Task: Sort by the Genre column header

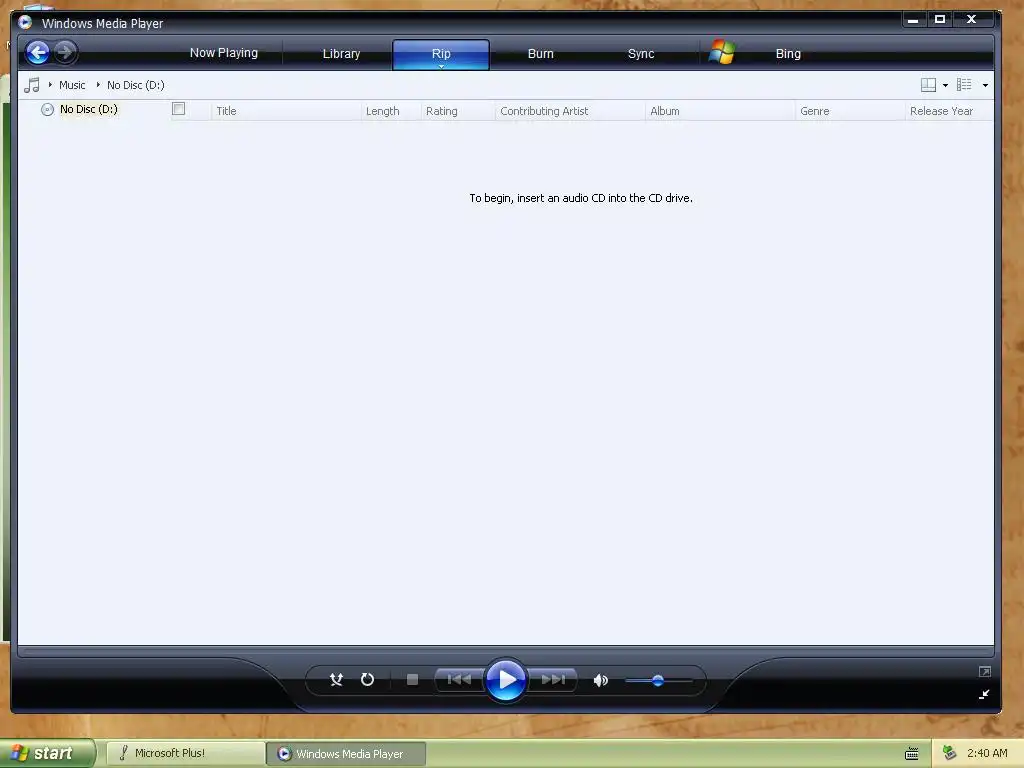Action: point(850,110)
